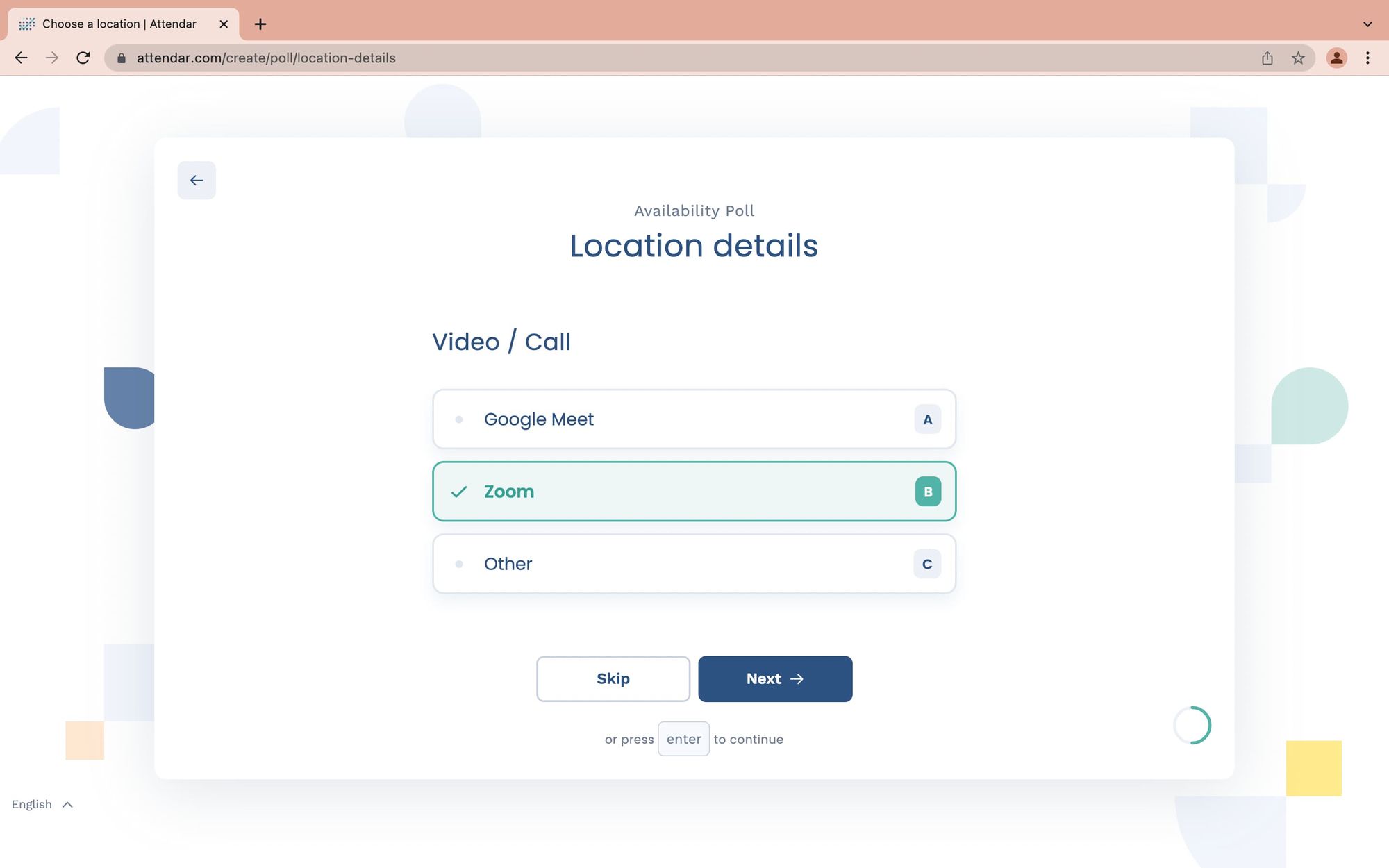Click the A shortcut key badge

(x=927, y=419)
